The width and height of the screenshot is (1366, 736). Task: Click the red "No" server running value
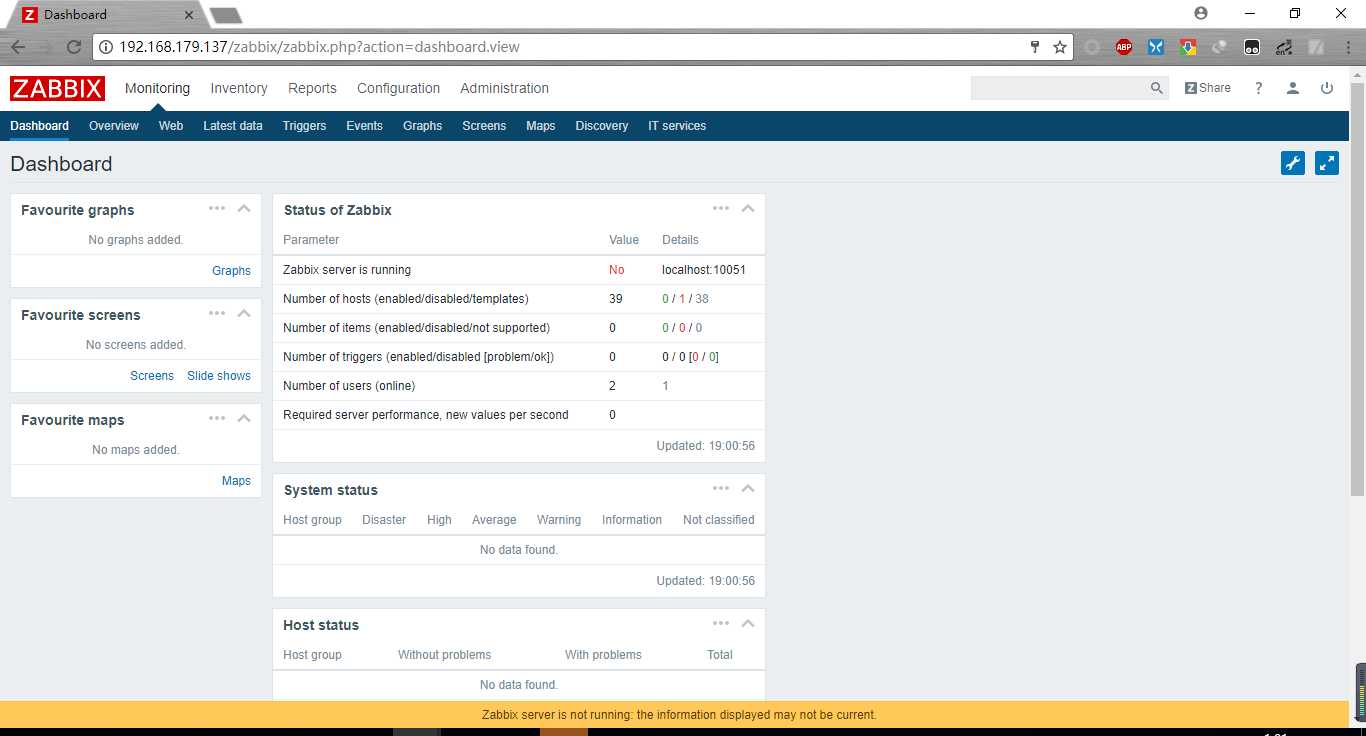(x=616, y=270)
